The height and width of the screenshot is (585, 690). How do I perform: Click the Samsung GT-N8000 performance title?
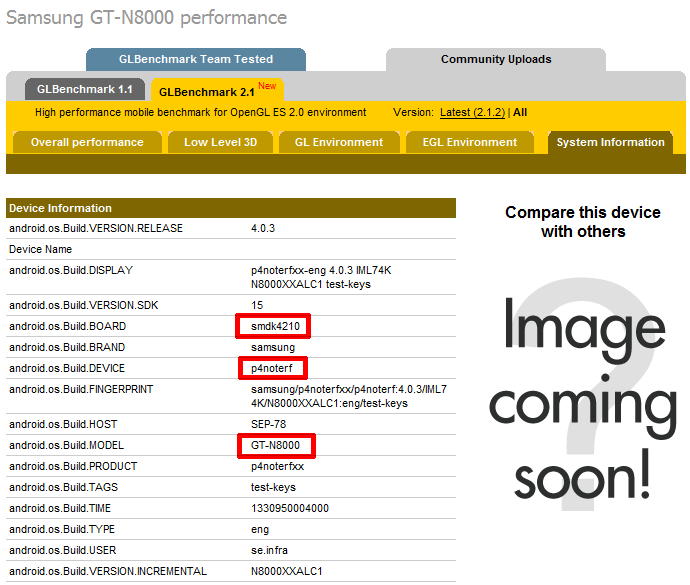point(147,18)
